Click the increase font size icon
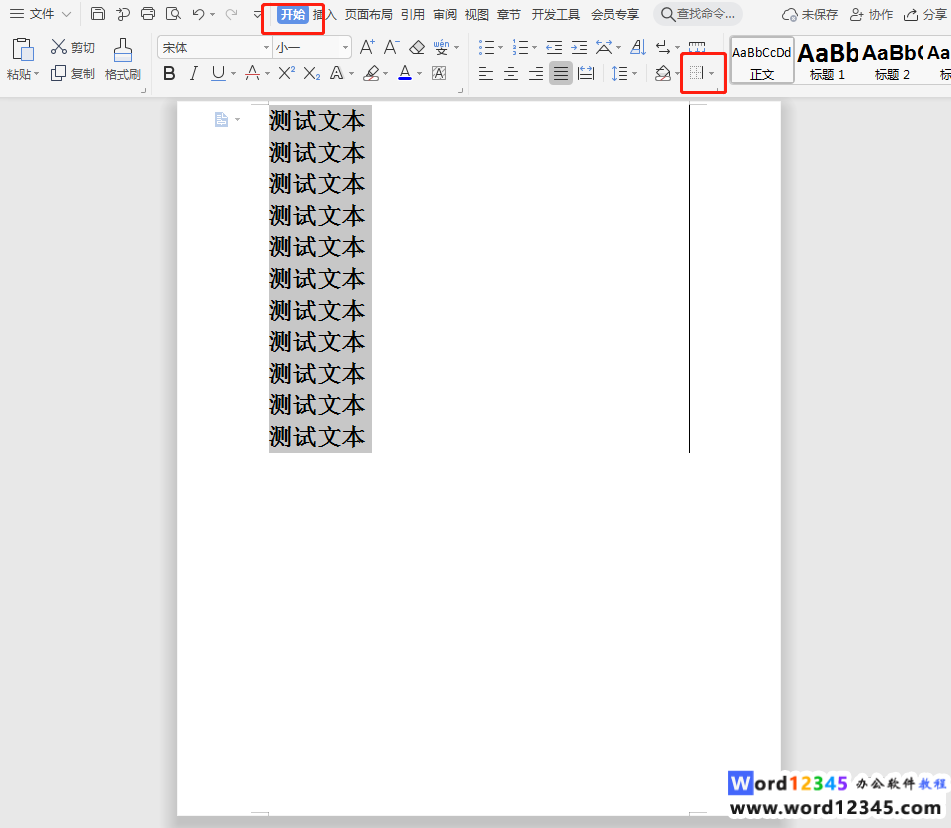 click(x=366, y=47)
